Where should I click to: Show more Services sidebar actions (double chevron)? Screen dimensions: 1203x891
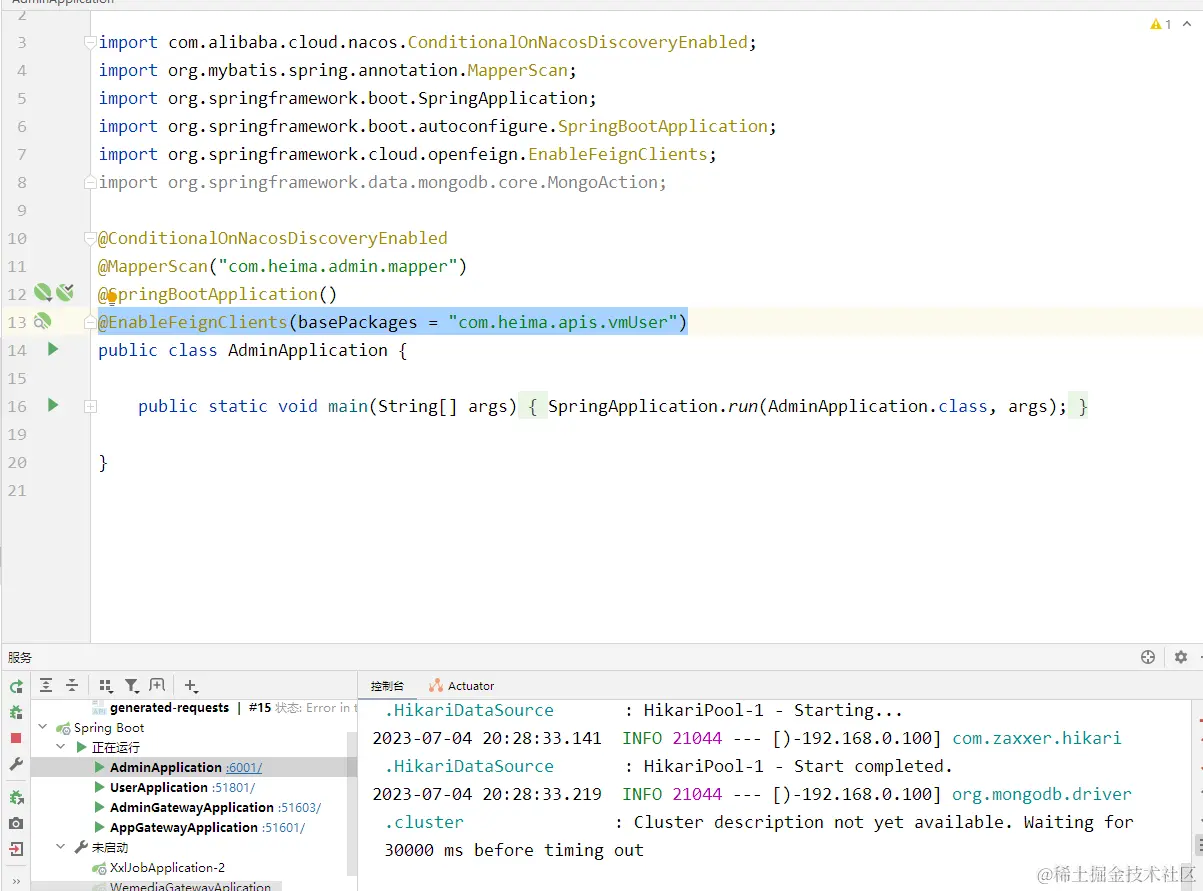[16, 881]
